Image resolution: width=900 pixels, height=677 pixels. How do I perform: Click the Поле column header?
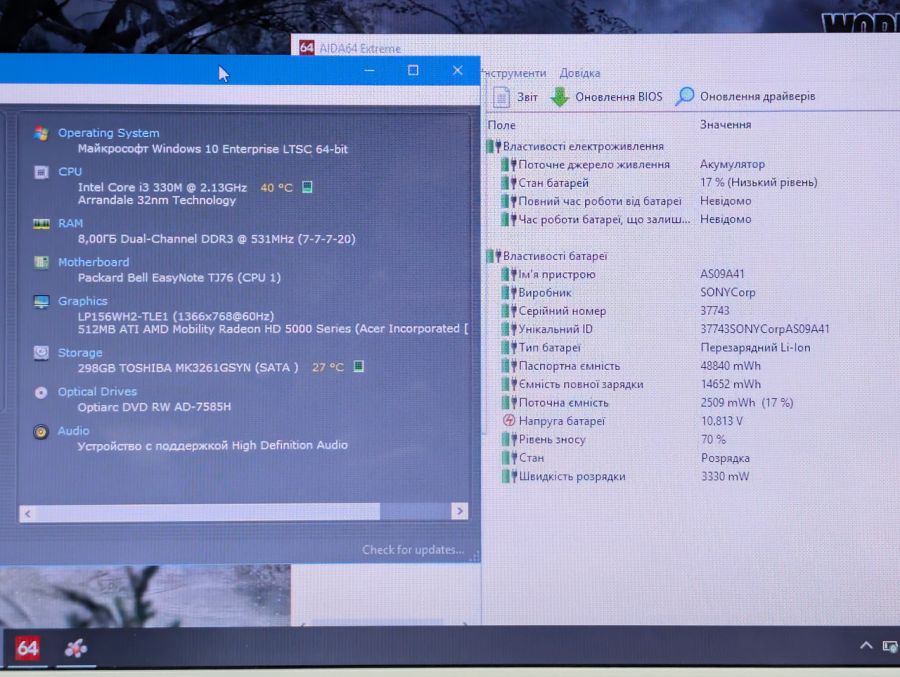click(502, 125)
